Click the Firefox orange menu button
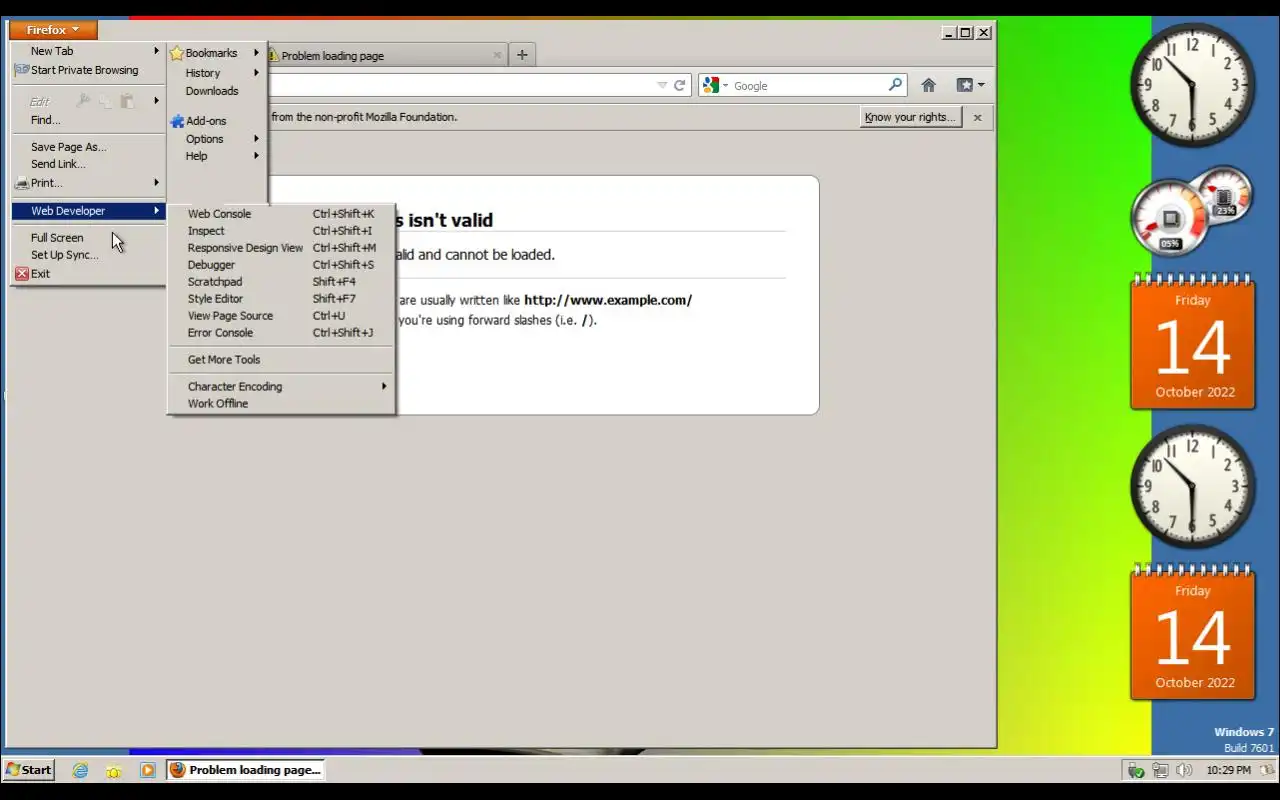 53,30
